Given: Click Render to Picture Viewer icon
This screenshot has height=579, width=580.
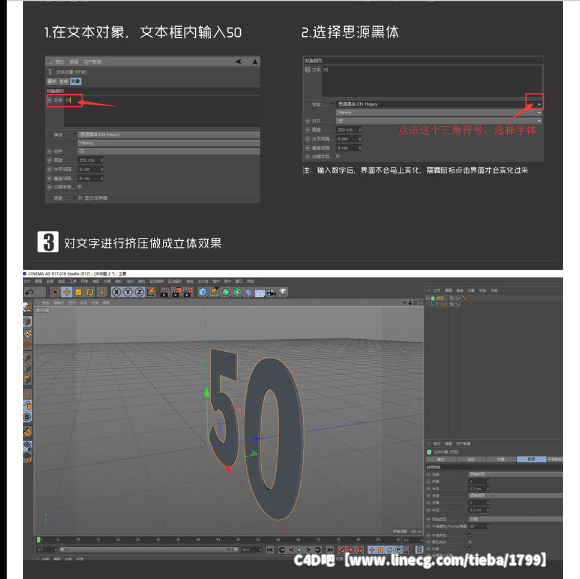Looking at the screenshot, I should click(x=176, y=293).
